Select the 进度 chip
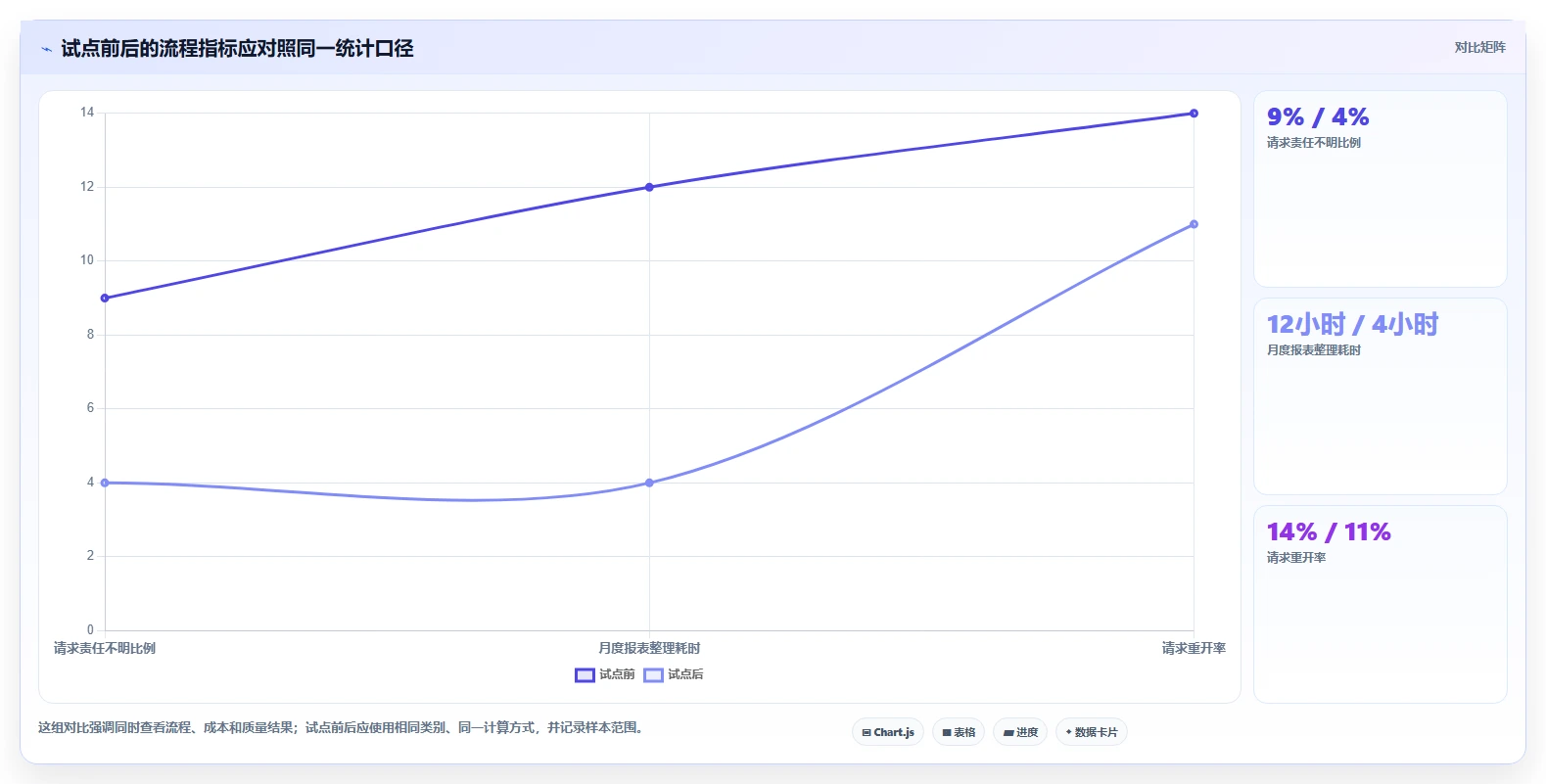 click(1020, 732)
